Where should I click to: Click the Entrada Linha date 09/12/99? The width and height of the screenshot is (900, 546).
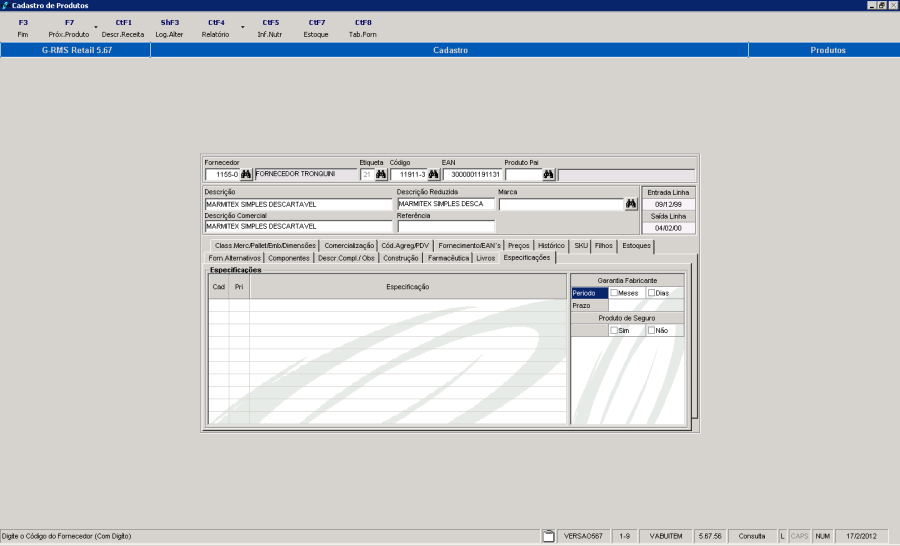click(668, 204)
